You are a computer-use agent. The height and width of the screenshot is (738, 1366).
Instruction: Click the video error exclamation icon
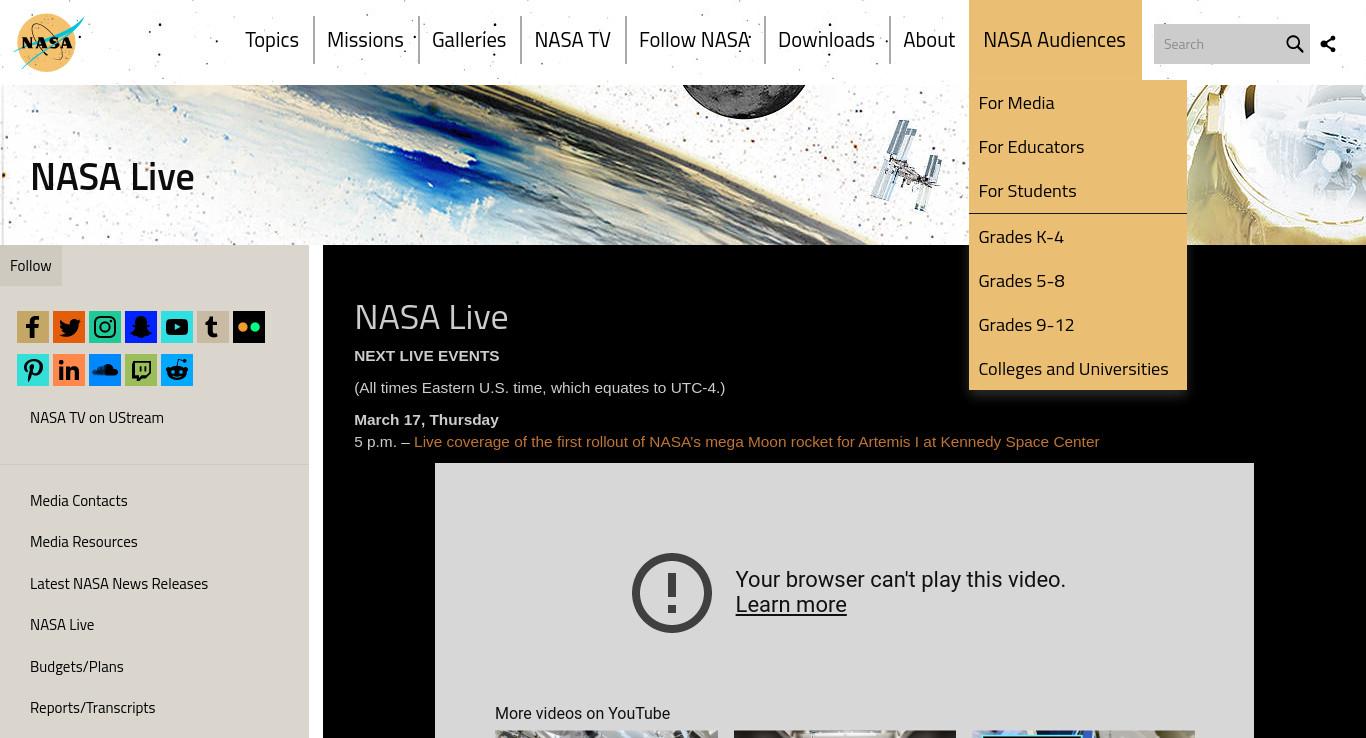672,593
